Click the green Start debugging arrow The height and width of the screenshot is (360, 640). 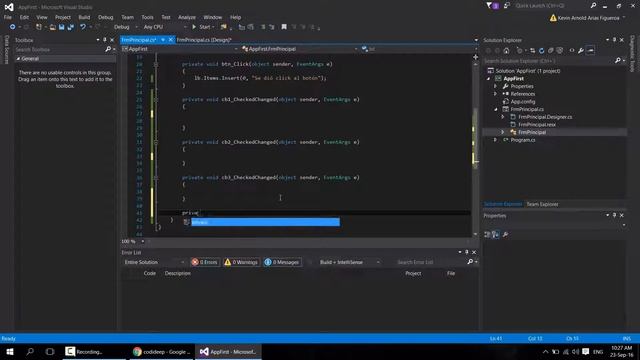(x=194, y=27)
